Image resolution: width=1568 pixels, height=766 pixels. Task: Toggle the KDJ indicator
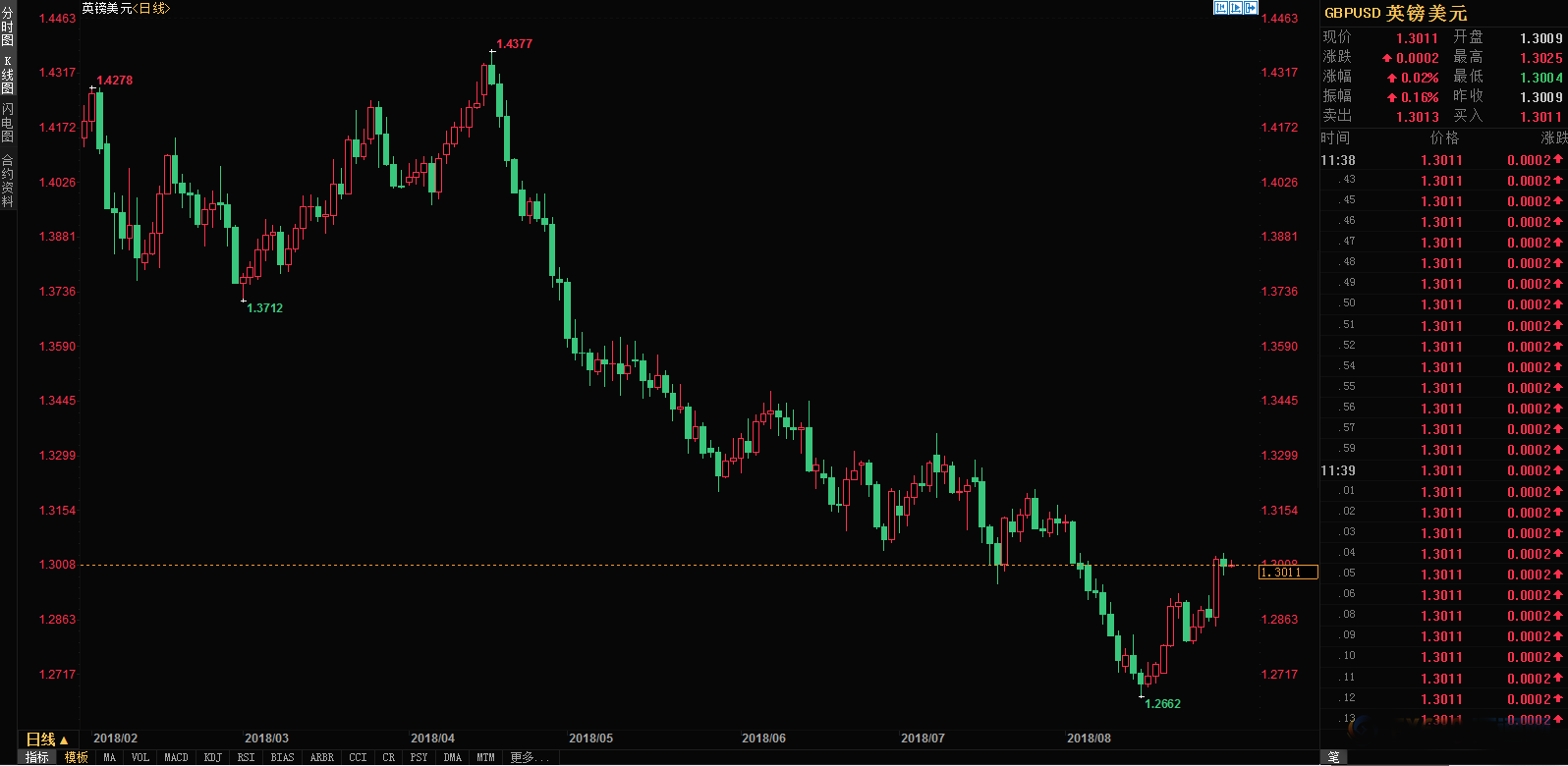pyautogui.click(x=212, y=757)
